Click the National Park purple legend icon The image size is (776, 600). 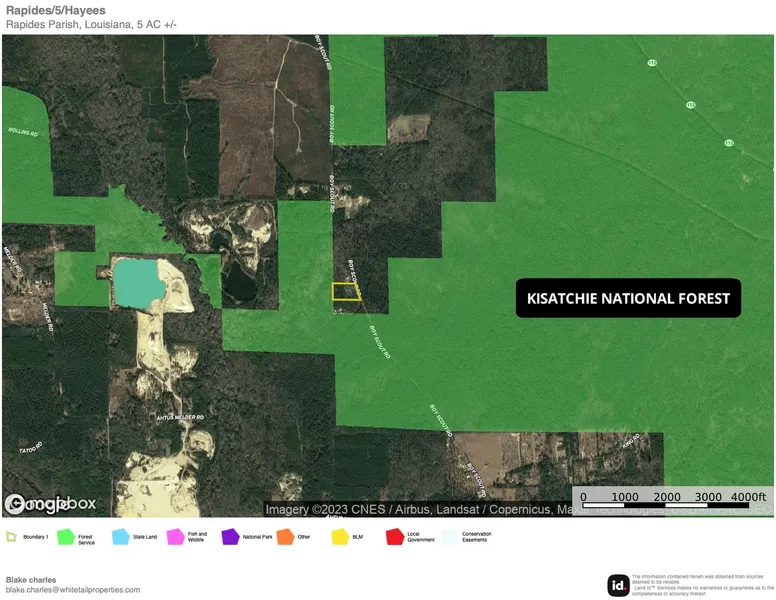(x=230, y=537)
